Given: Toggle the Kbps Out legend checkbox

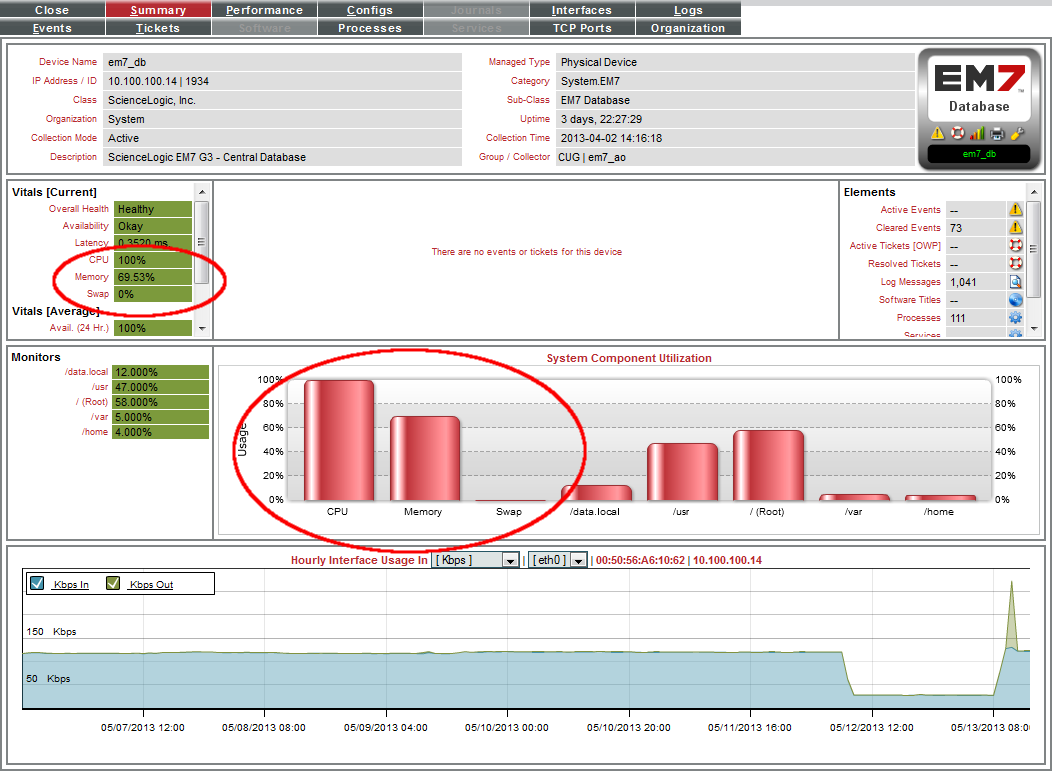Looking at the screenshot, I should click(x=113, y=583).
